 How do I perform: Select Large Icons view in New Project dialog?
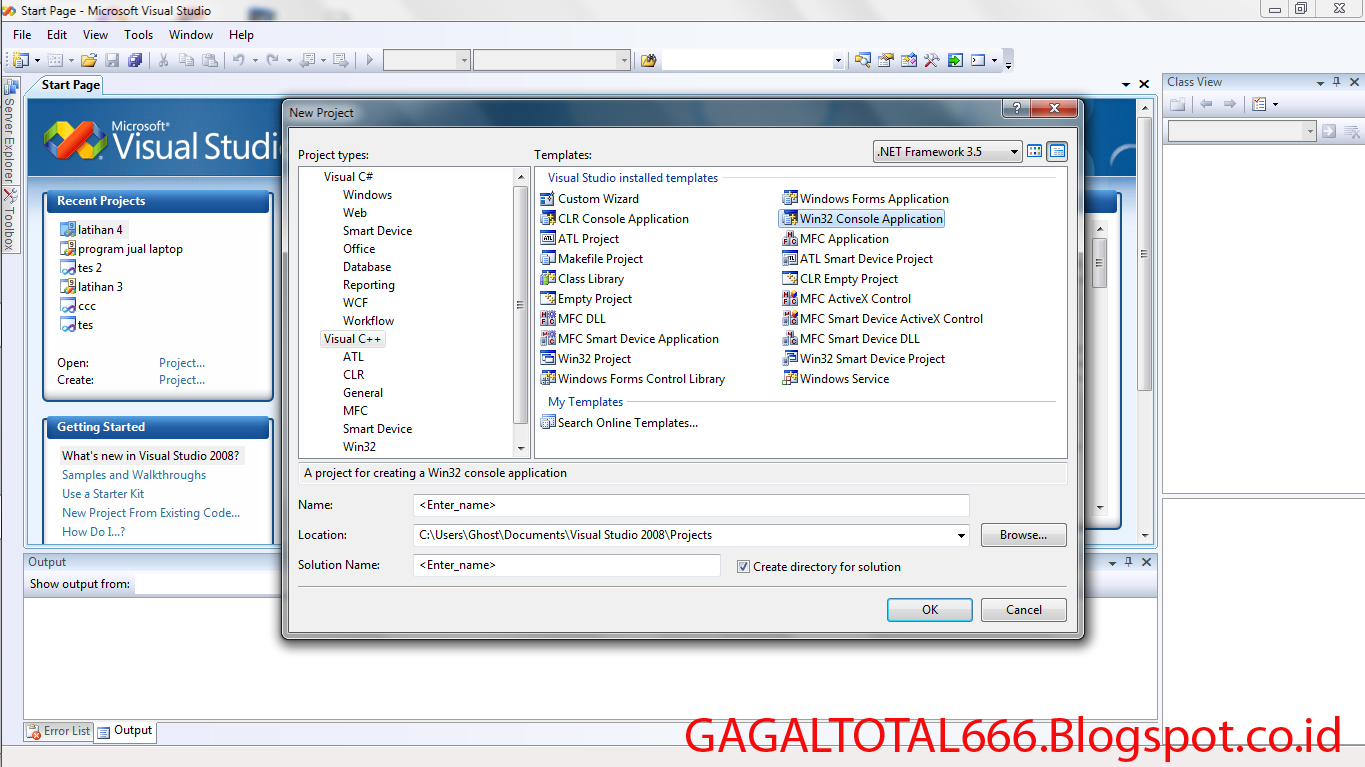coord(1035,152)
